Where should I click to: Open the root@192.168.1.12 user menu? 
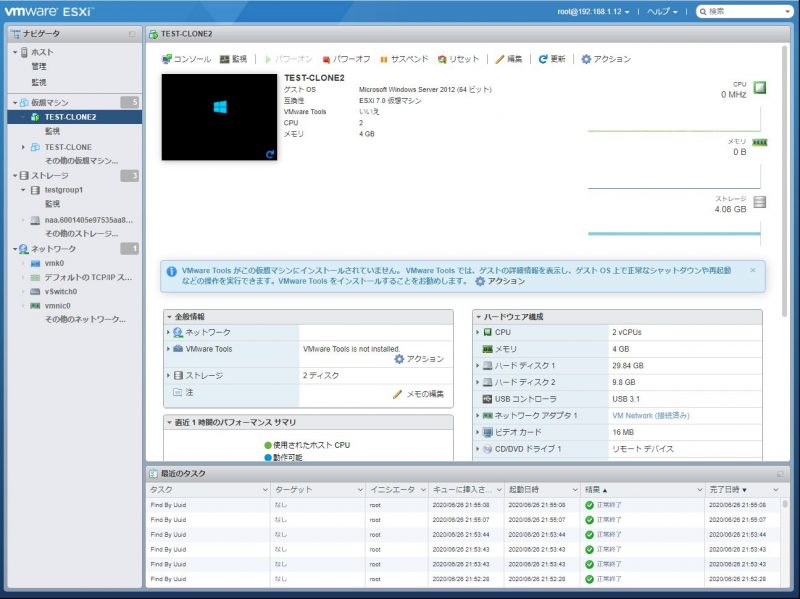[593, 11]
